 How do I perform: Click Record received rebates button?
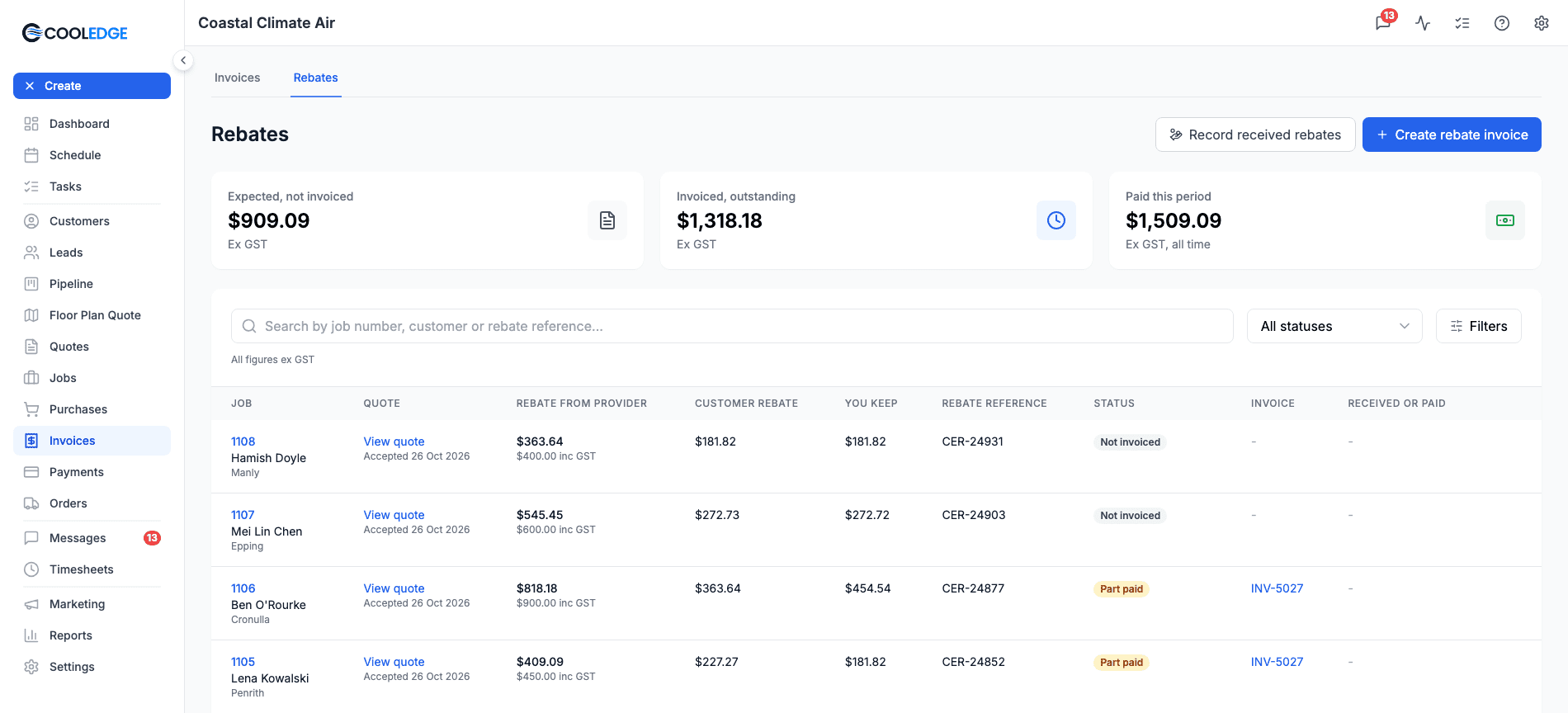tap(1255, 135)
